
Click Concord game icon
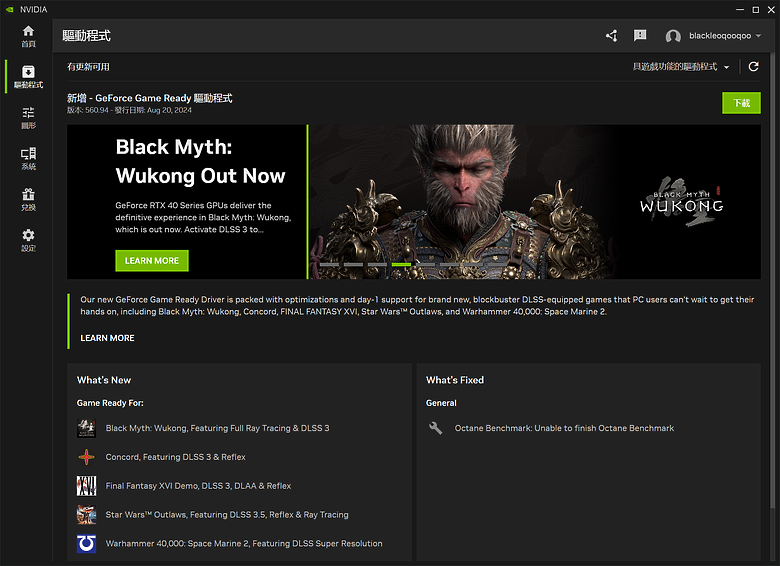pos(86,457)
